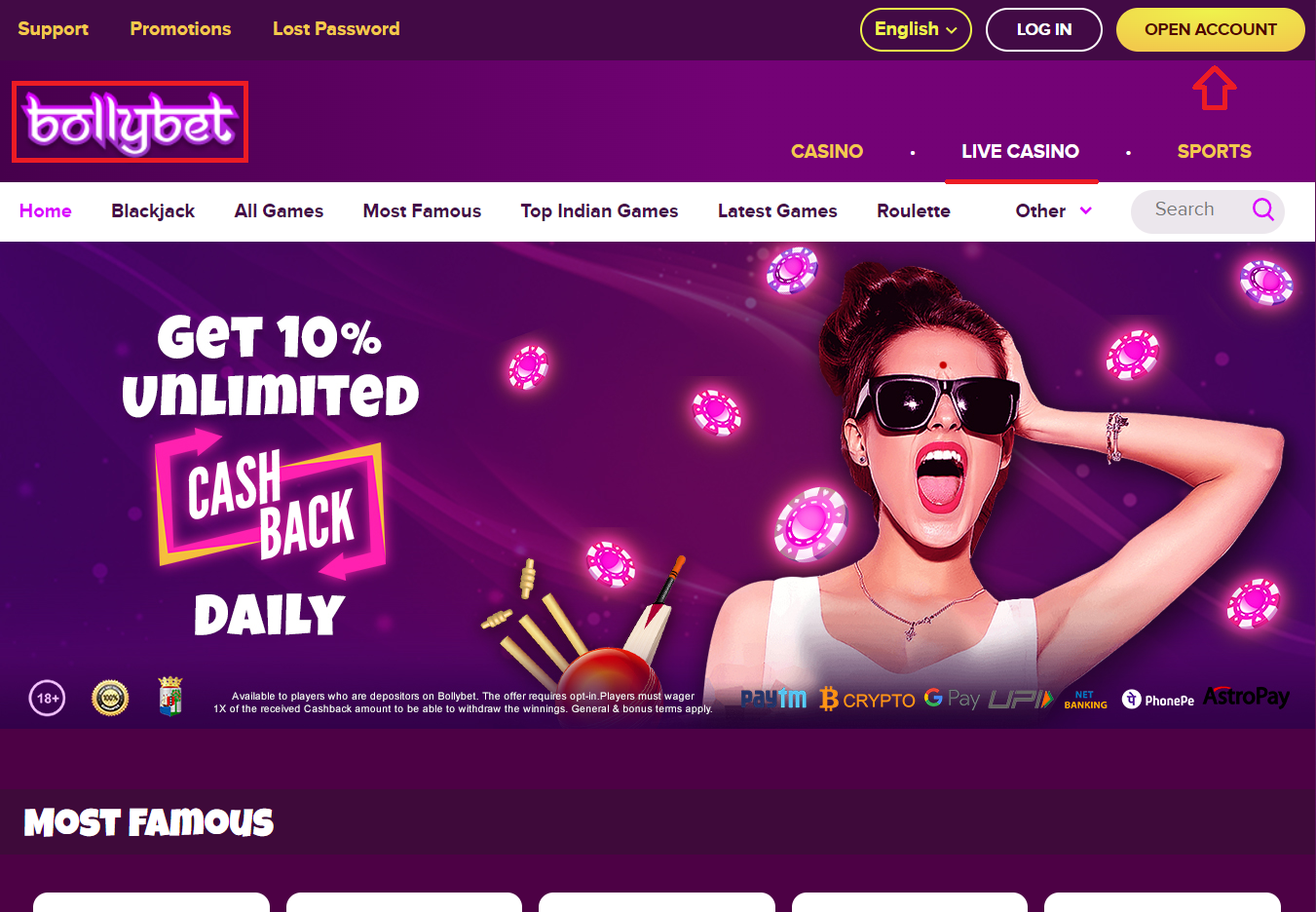Screen dimensions: 1316x912
Task: Expand the Other games menu
Action: tap(1053, 210)
